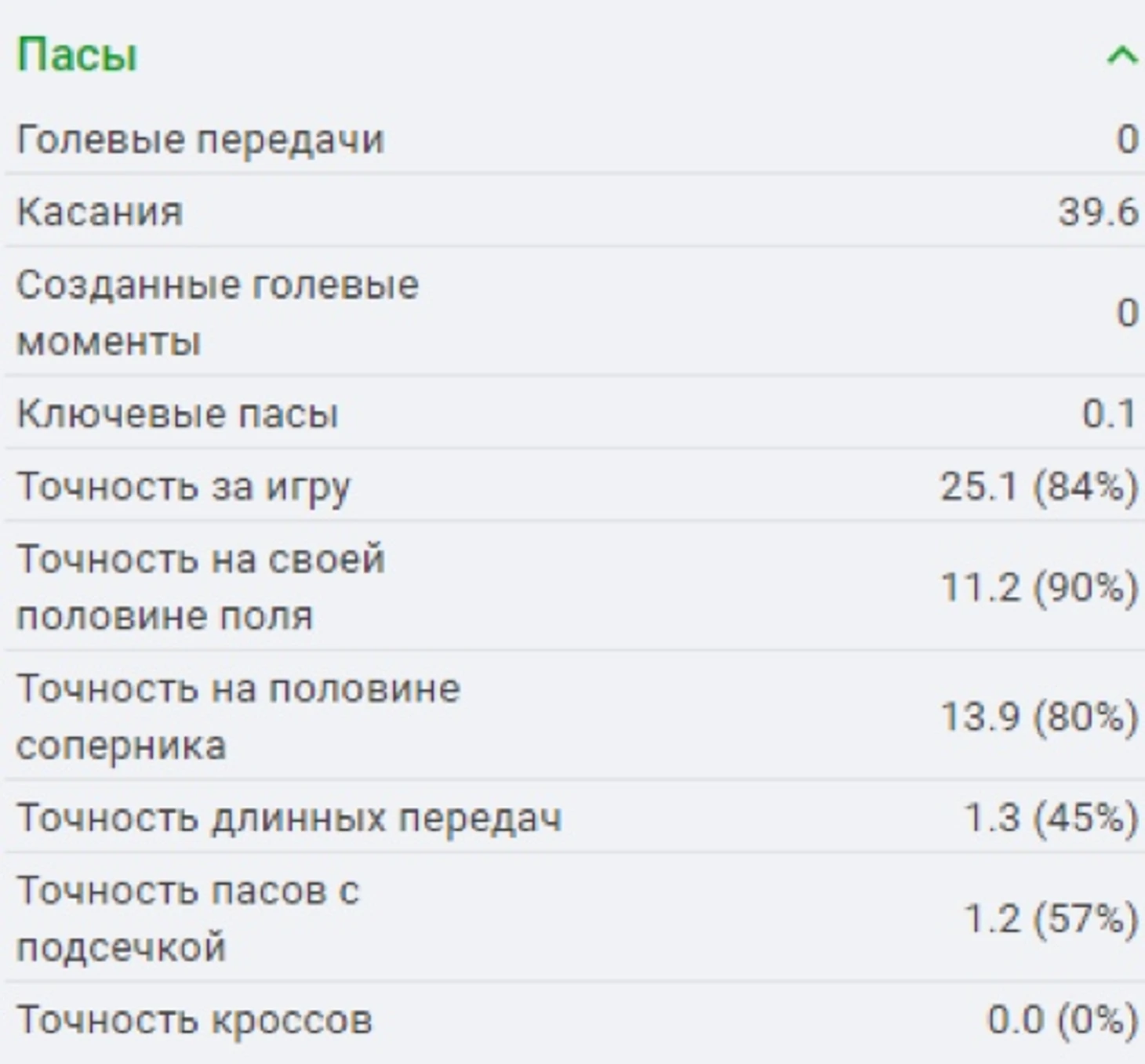Viewport: 1145px width, 1064px height.
Task: Select Точность на своей половине поля
Action: pos(201,587)
